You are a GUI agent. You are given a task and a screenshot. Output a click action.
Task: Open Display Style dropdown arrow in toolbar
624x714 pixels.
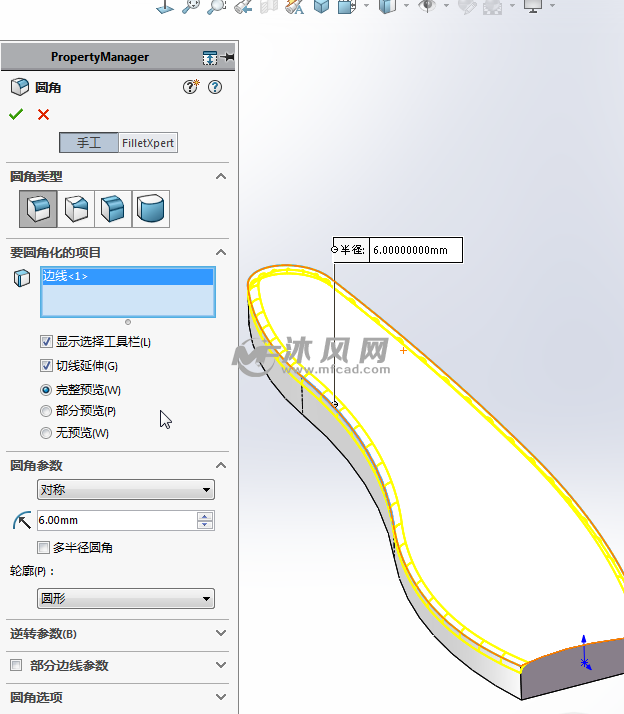(x=406, y=6)
